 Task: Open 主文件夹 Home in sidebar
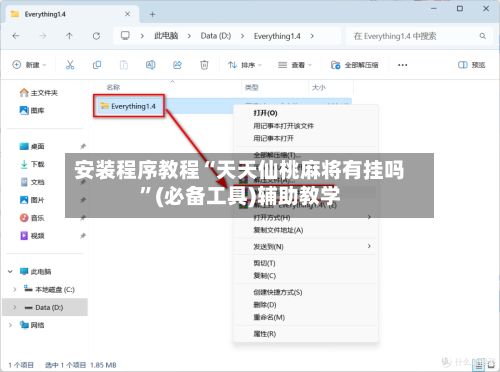39,93
